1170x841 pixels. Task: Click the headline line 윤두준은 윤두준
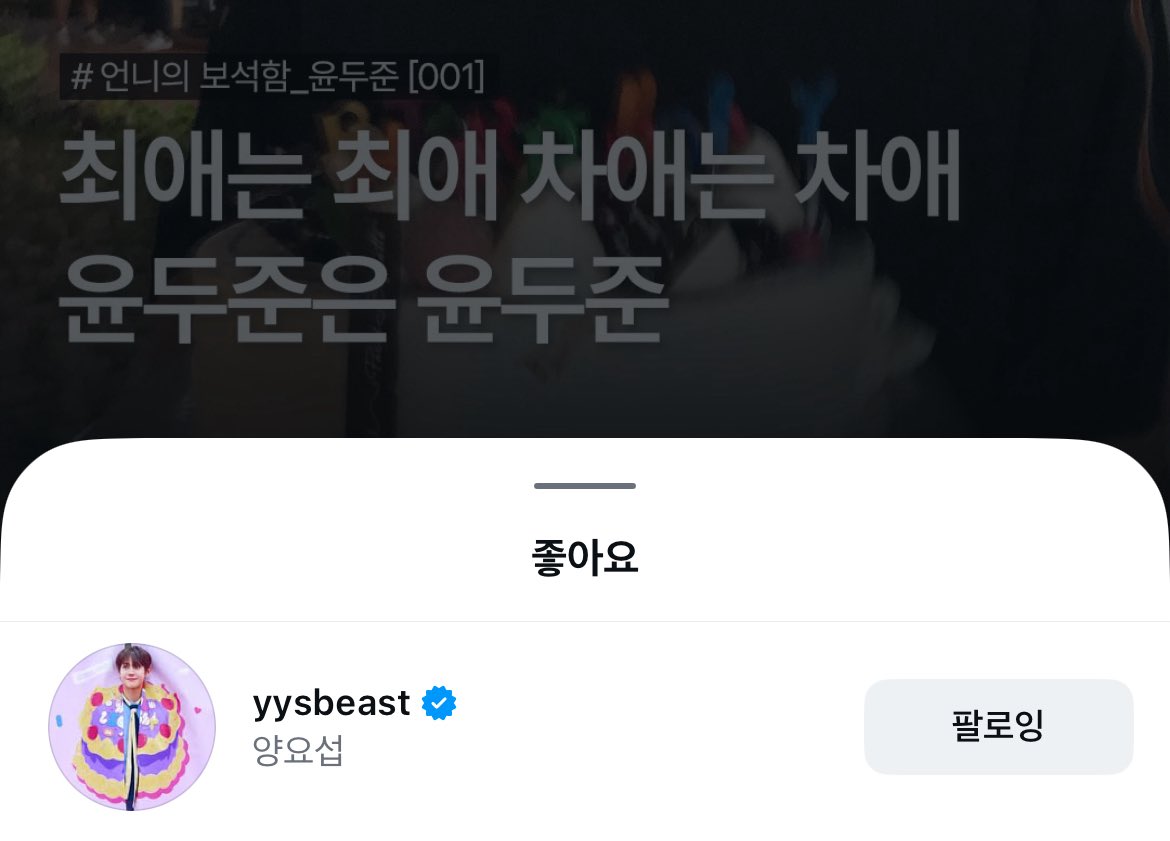pyautogui.click(x=362, y=299)
